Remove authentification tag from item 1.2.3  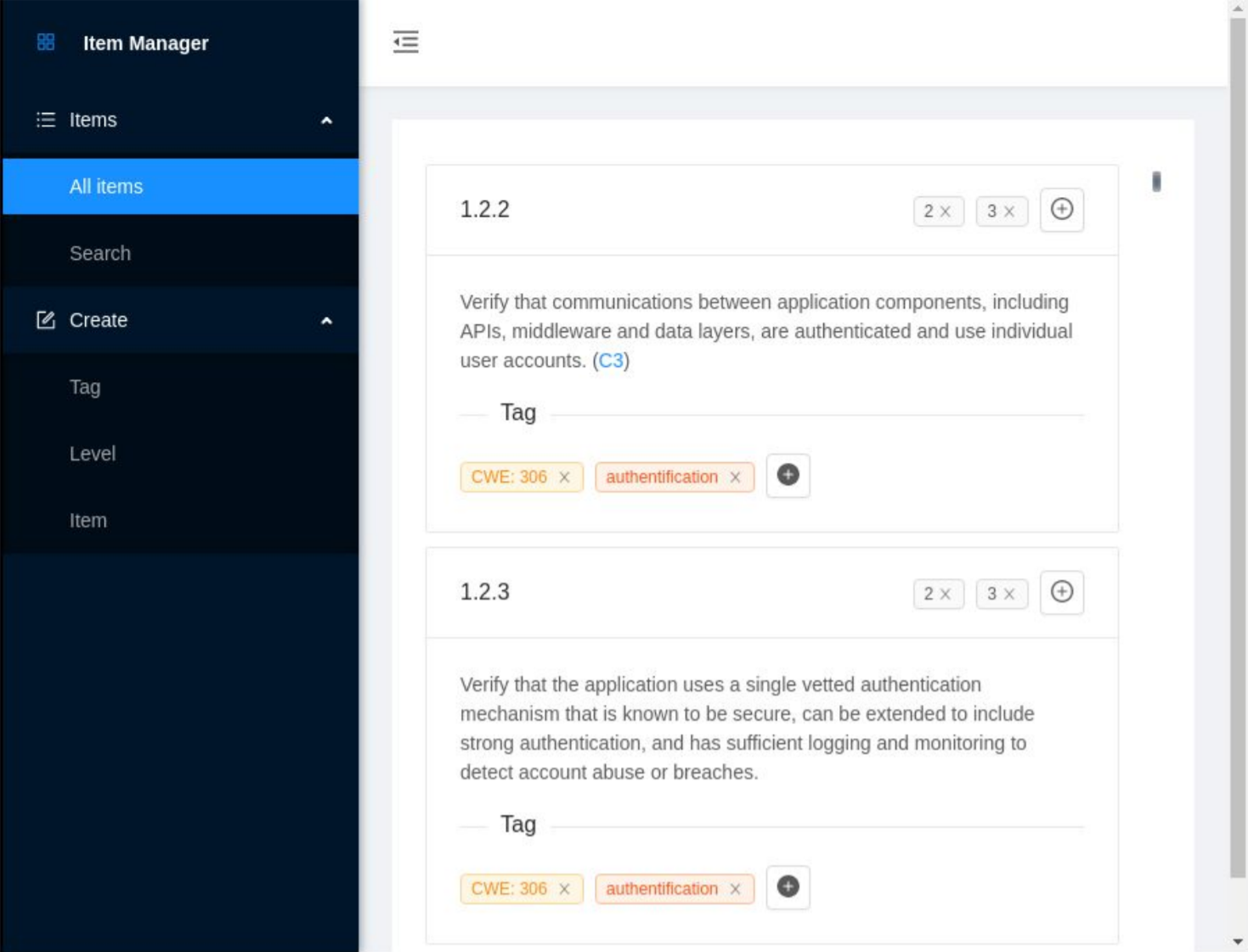pyautogui.click(x=736, y=889)
